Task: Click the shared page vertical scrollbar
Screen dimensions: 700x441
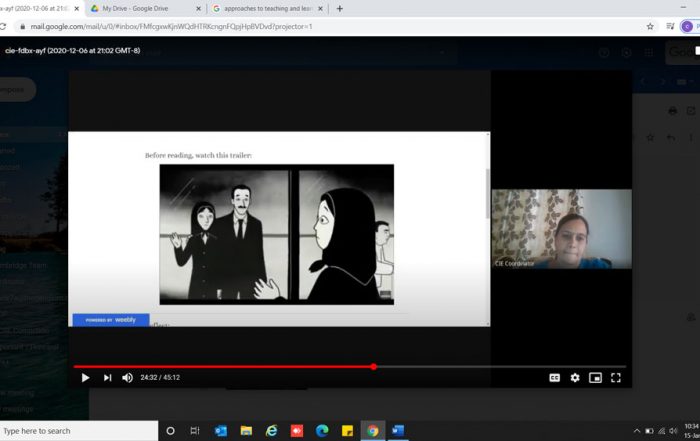Action: coord(488,193)
